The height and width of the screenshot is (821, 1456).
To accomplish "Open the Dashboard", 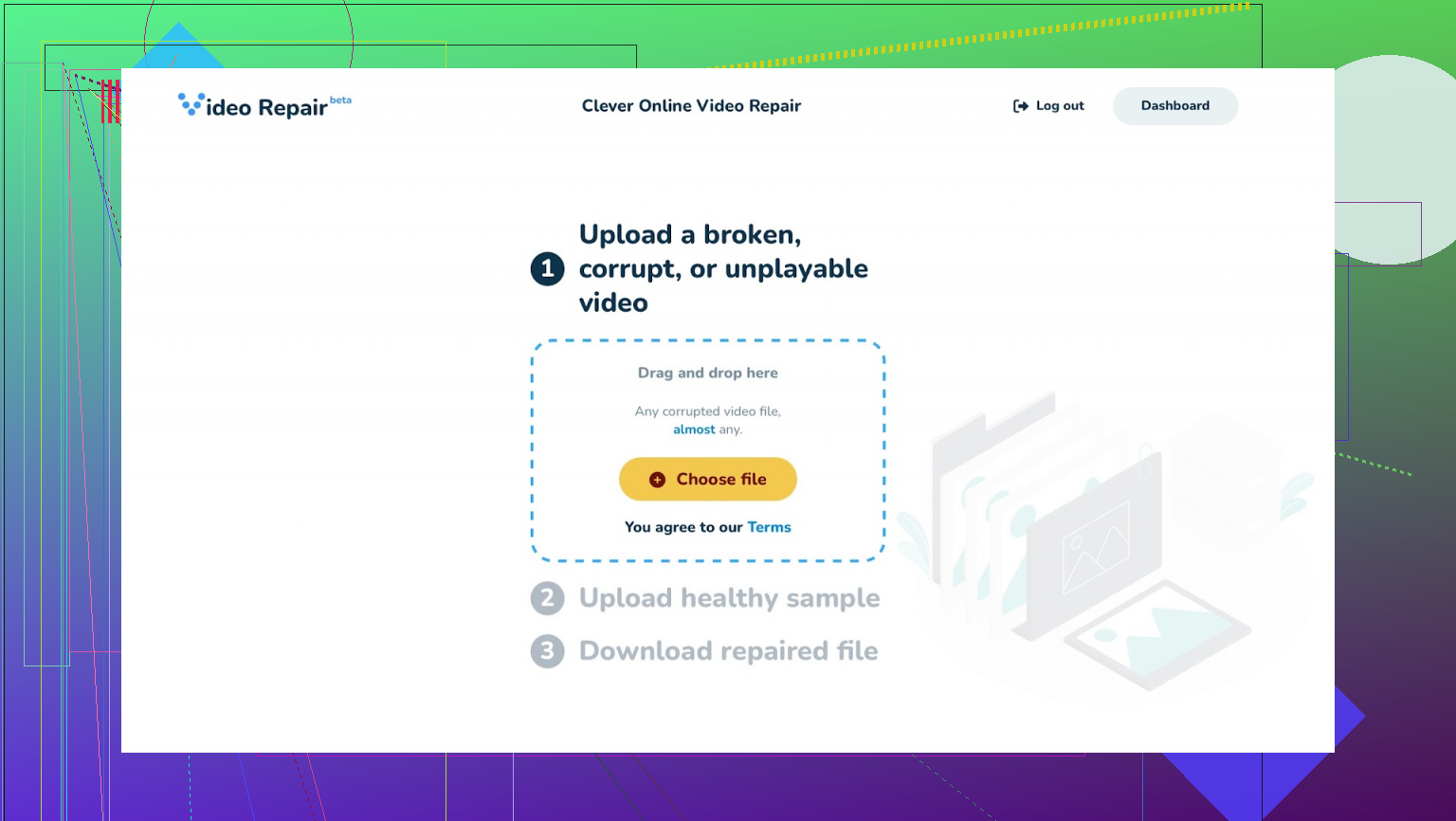I will (x=1175, y=106).
